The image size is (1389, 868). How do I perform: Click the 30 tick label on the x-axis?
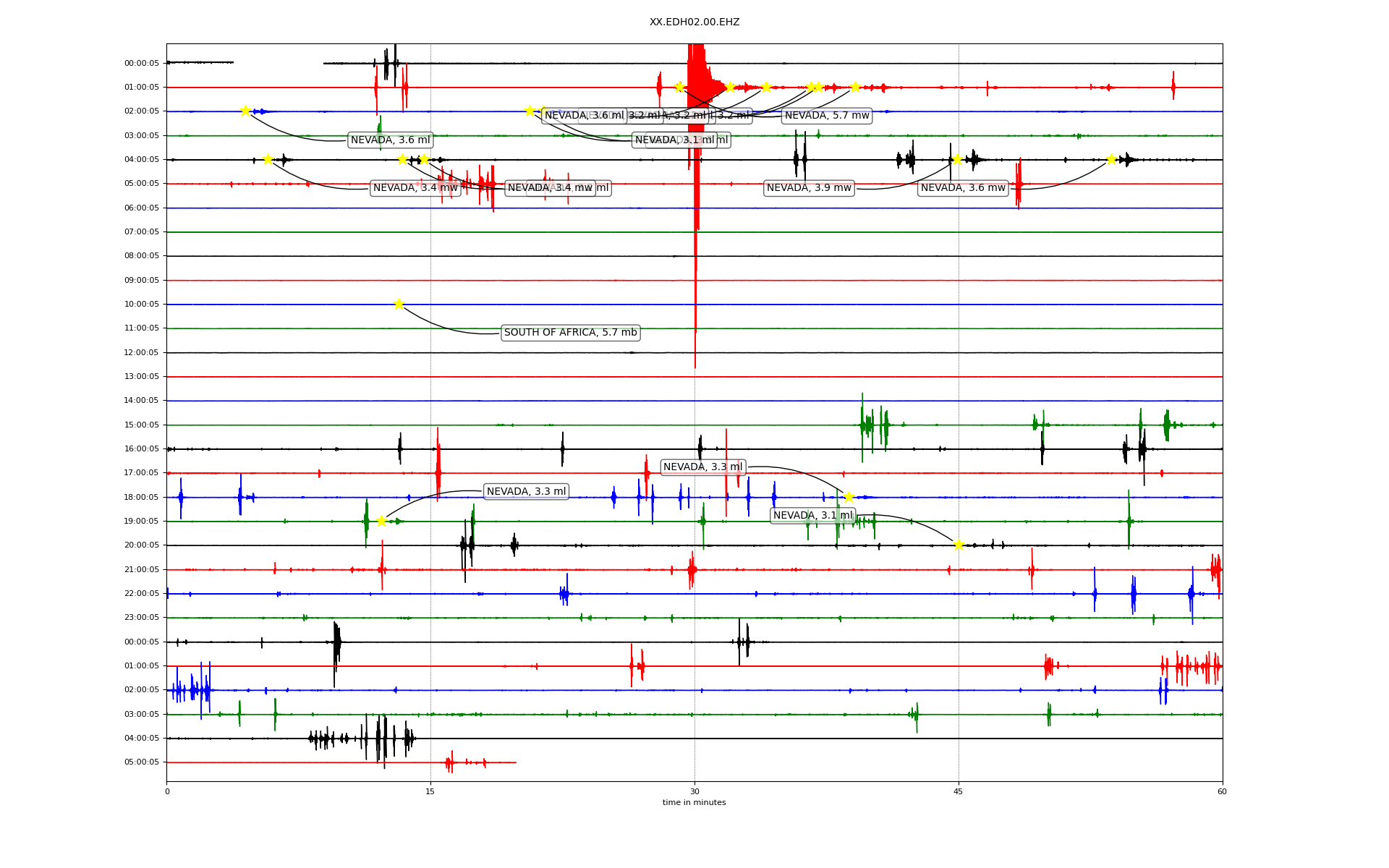(x=694, y=791)
